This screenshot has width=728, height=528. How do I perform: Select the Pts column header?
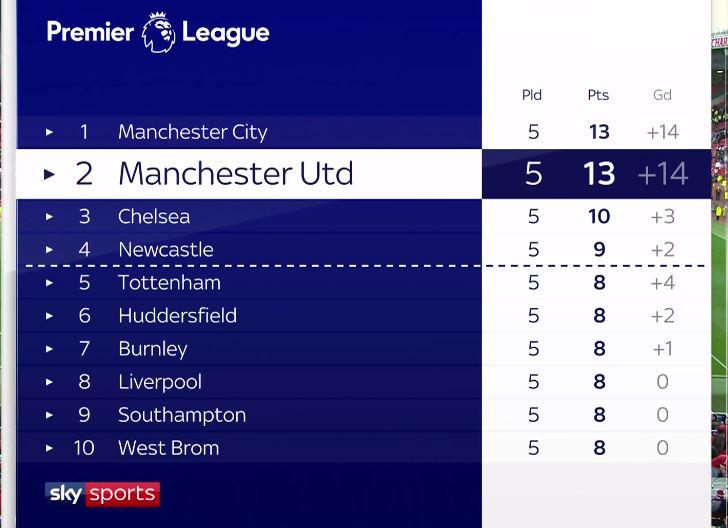(x=598, y=95)
